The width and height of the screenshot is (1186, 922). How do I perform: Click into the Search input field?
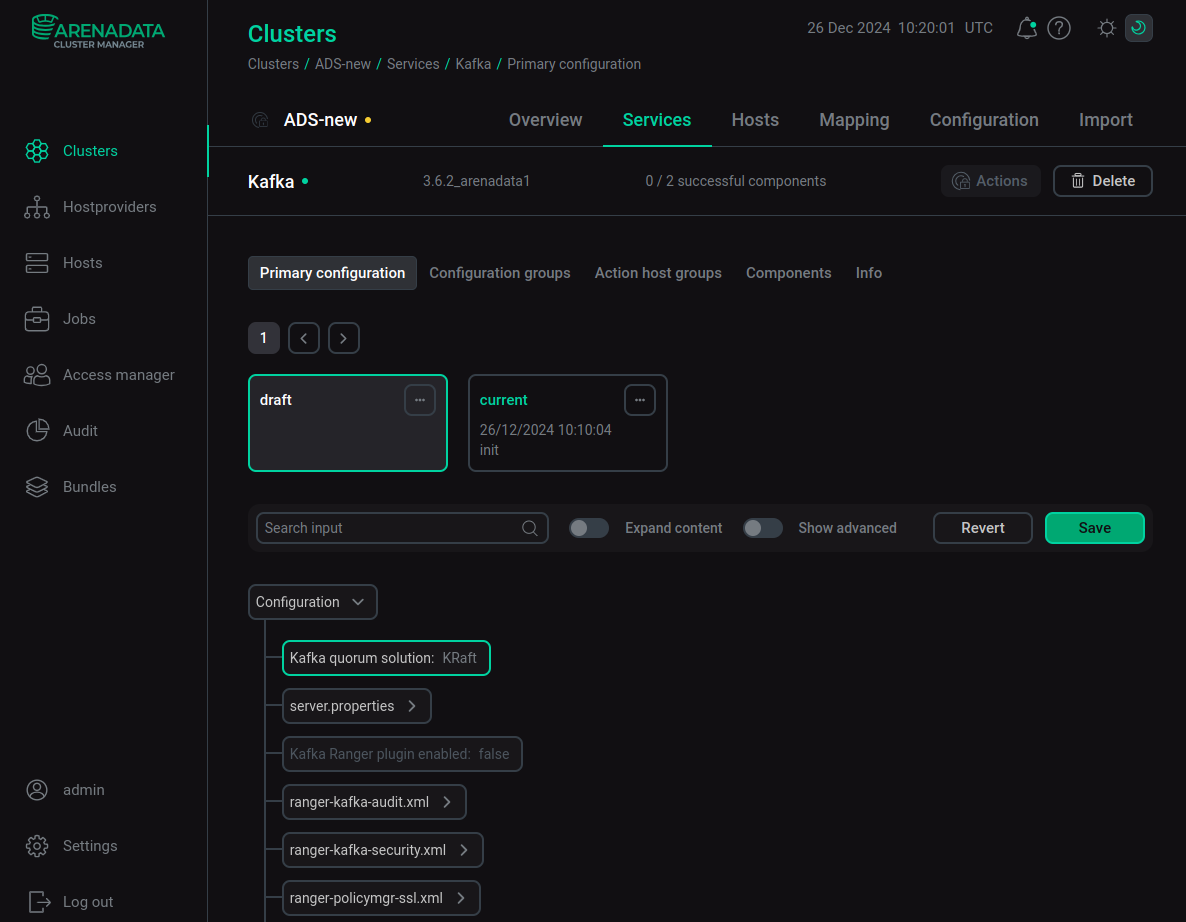(390, 528)
